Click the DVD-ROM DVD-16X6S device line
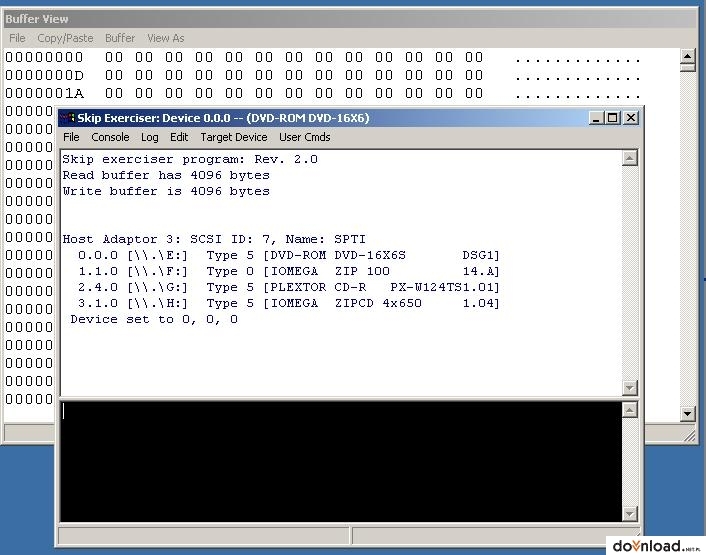The height and width of the screenshot is (555, 706). click(289, 255)
